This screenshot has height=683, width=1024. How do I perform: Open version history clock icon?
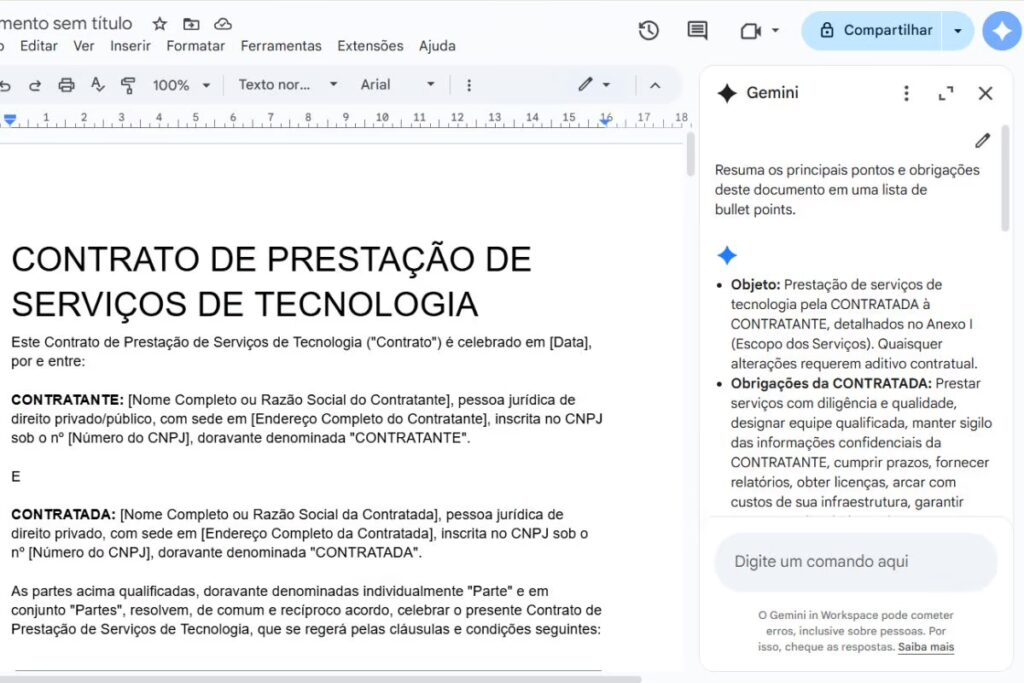tap(648, 30)
